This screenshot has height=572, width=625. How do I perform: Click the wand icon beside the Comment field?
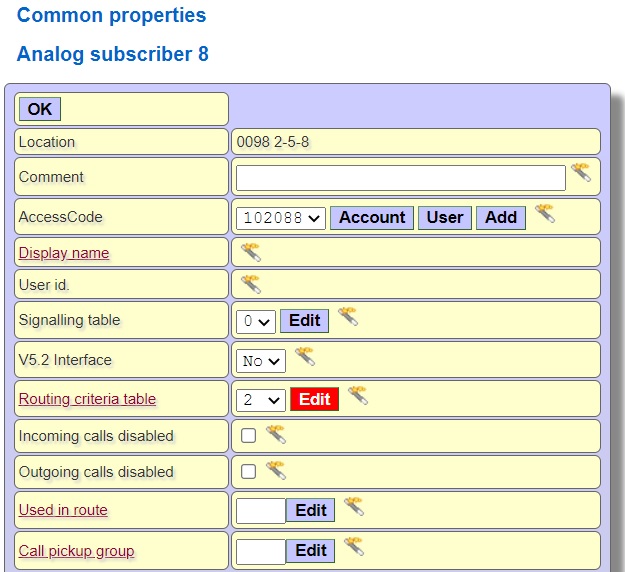click(x=580, y=173)
